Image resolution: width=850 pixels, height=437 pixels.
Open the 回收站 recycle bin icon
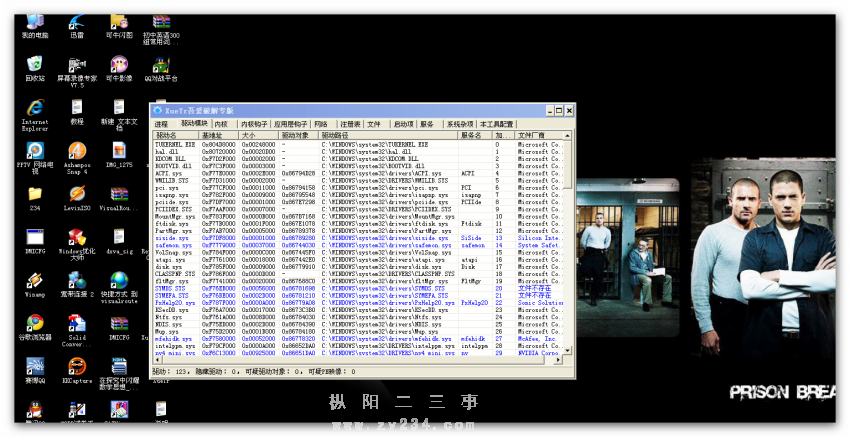coord(35,69)
